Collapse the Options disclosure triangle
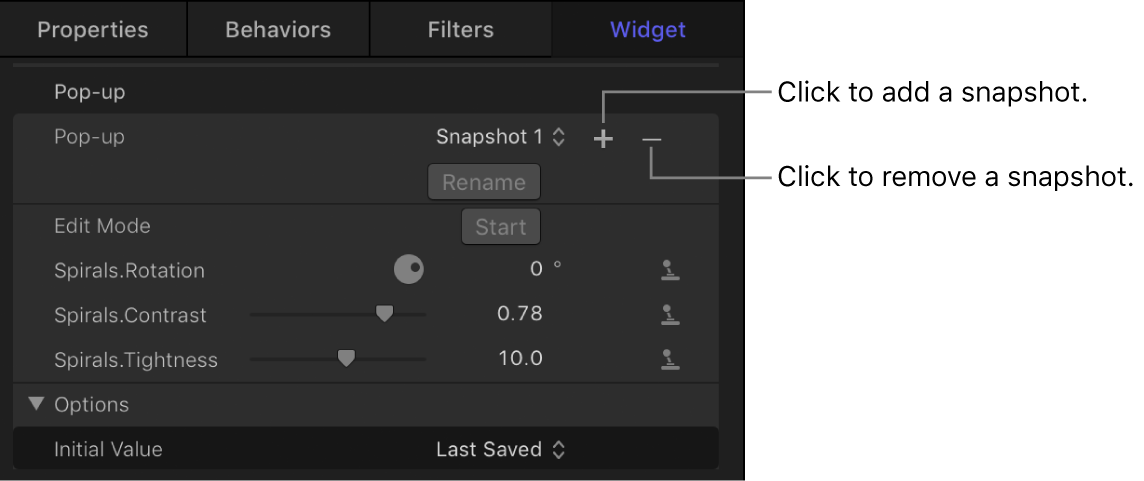The image size is (1144, 481). pyautogui.click(x=37, y=404)
